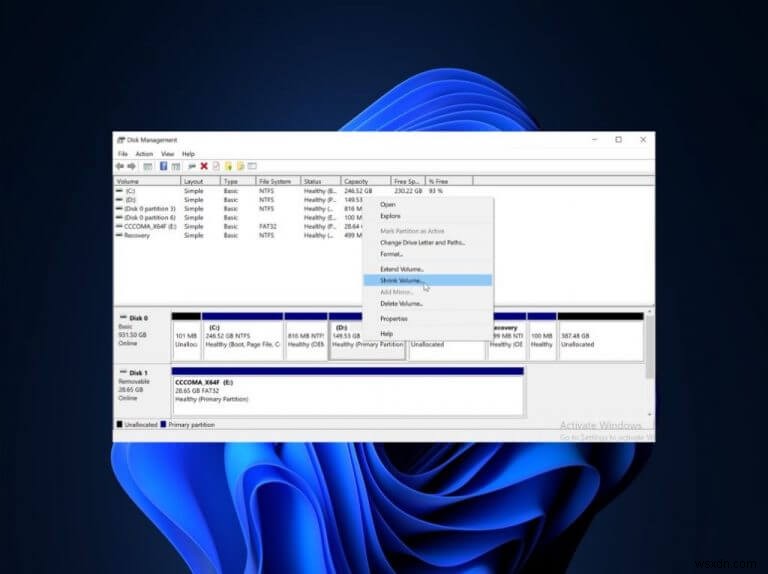Sort by the Type column header
Image resolution: width=768 pixels, height=574 pixels.
click(238, 181)
